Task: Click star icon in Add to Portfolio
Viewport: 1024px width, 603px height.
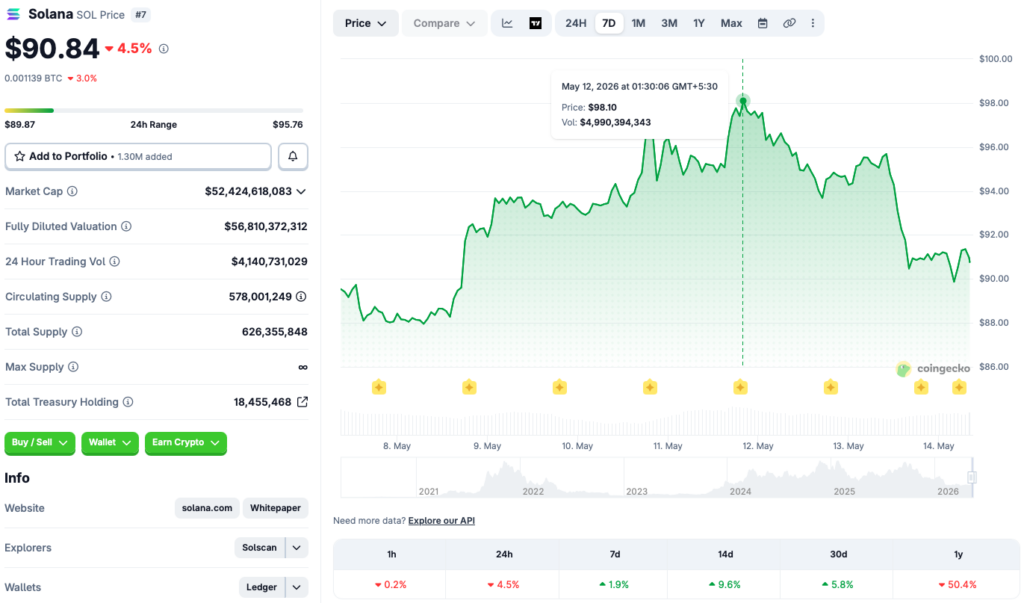Action: (x=20, y=156)
